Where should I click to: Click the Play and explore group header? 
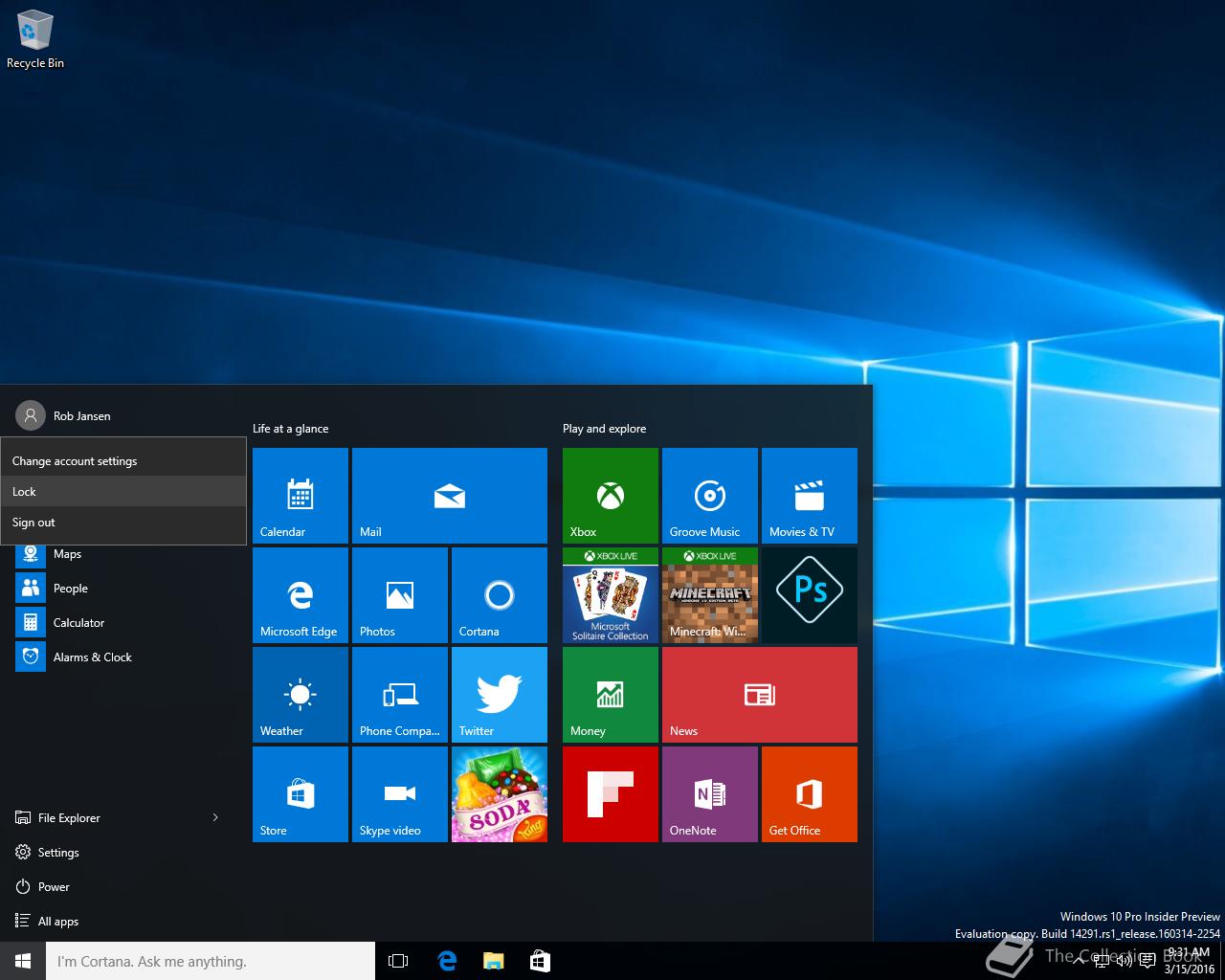(x=604, y=429)
